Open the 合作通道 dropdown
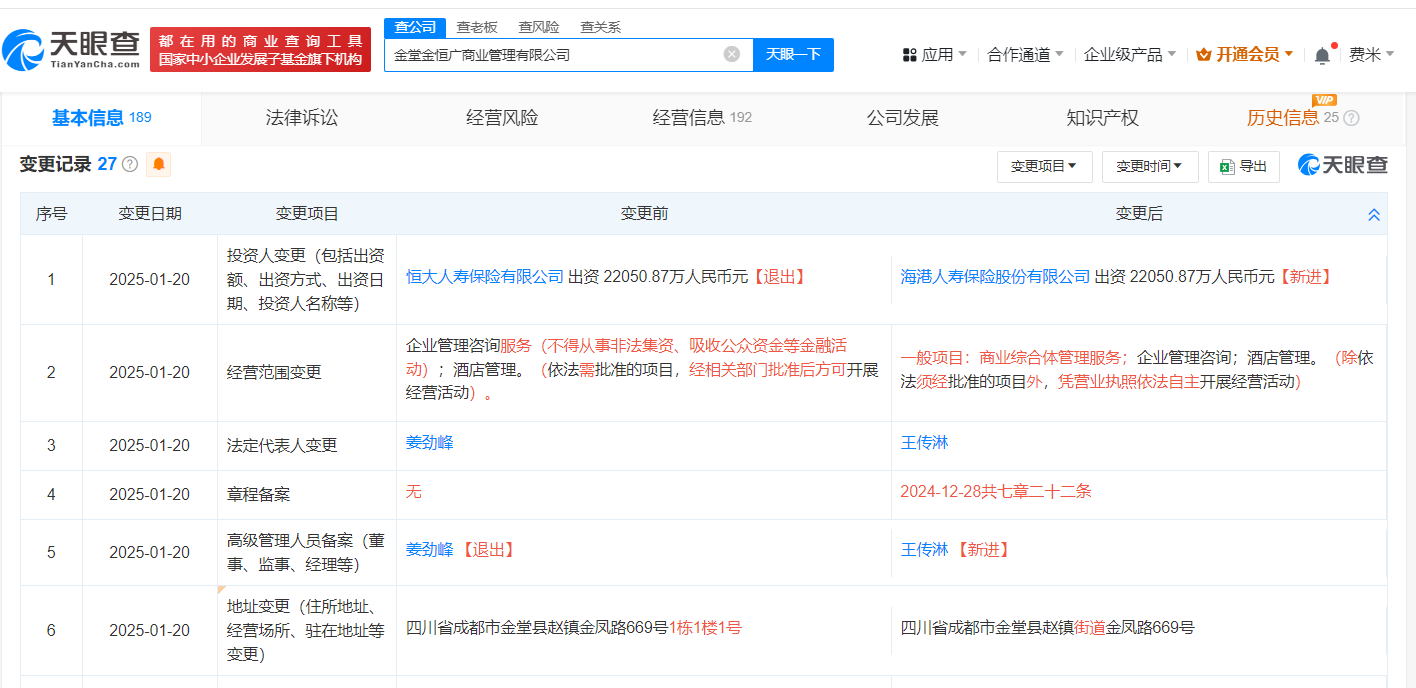This screenshot has width=1416, height=688. [x=1025, y=54]
